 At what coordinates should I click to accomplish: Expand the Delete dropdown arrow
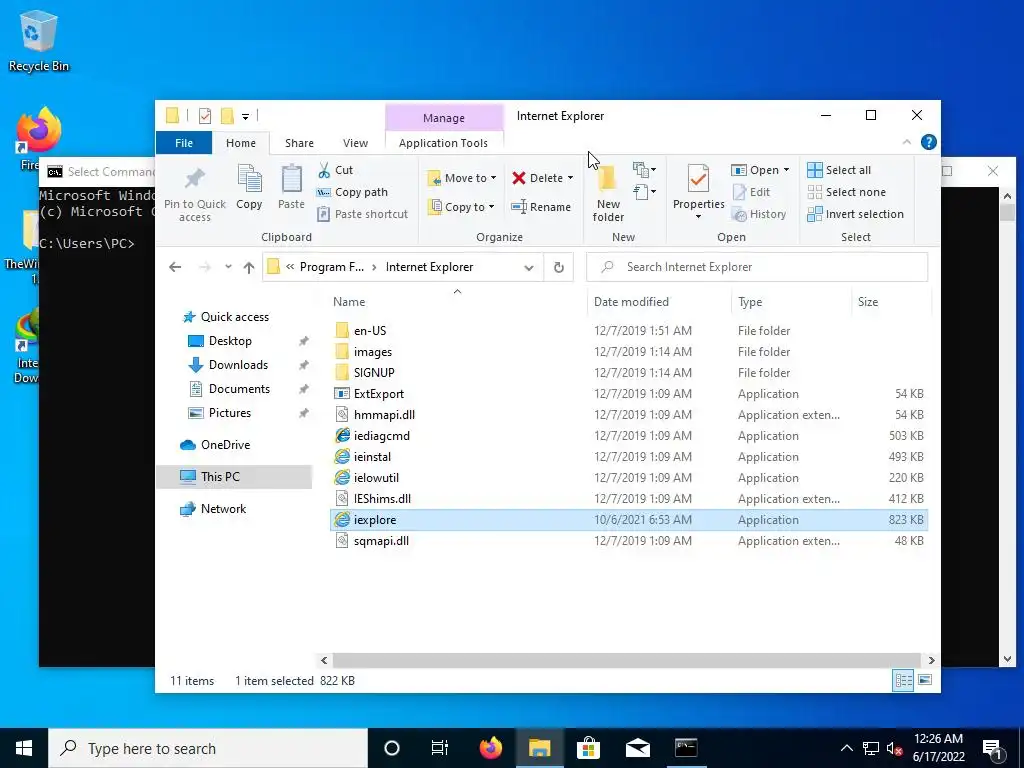point(570,178)
